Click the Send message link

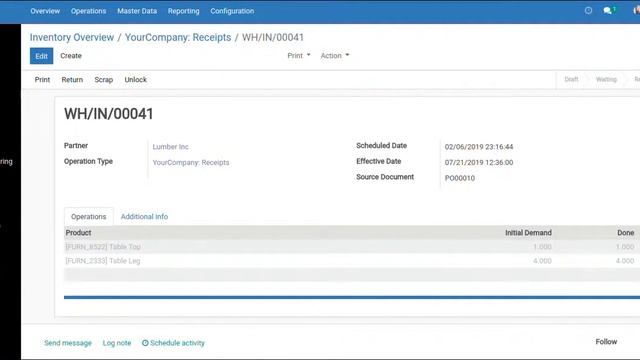[x=68, y=343]
